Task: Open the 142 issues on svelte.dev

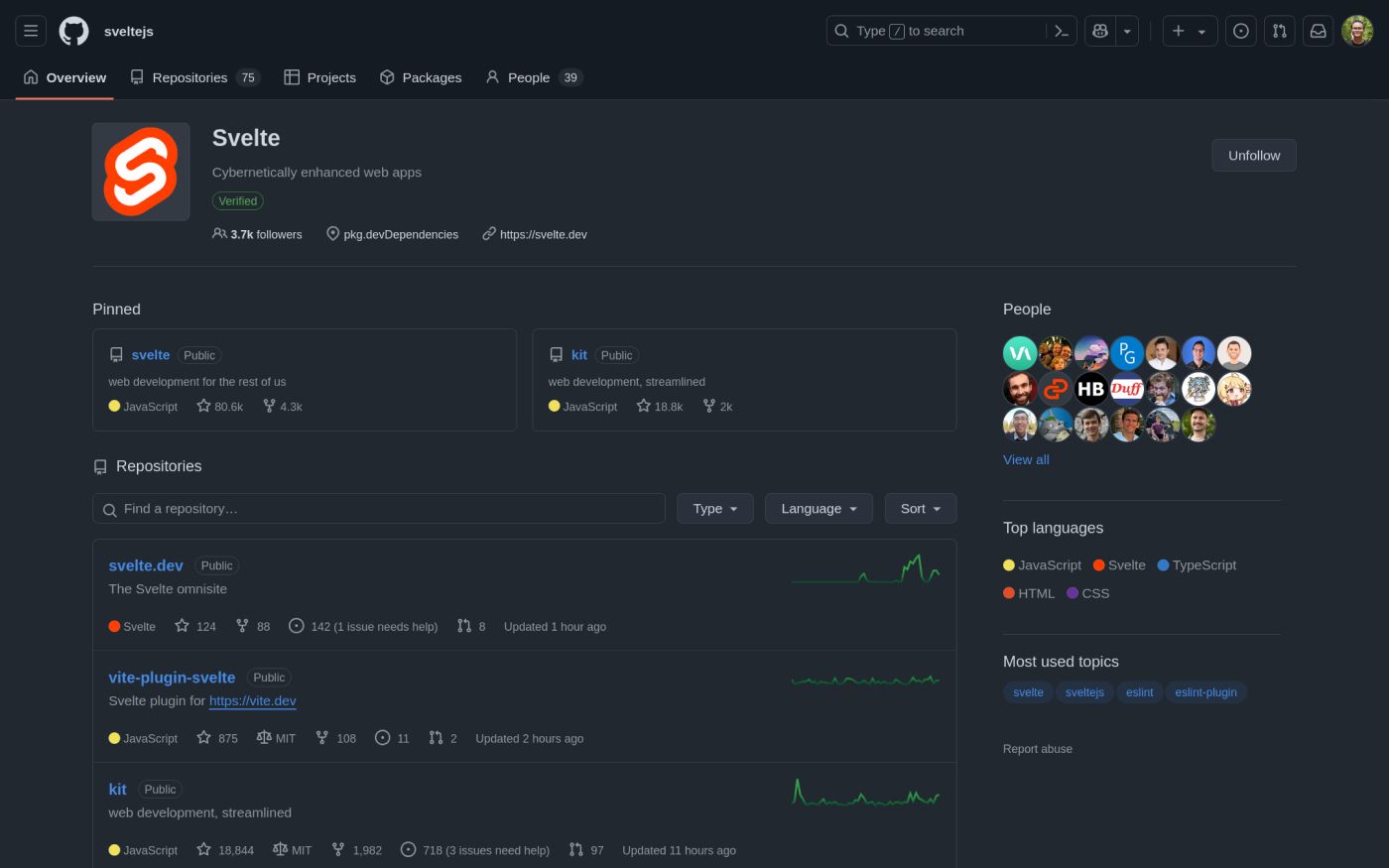Action: tap(363, 626)
